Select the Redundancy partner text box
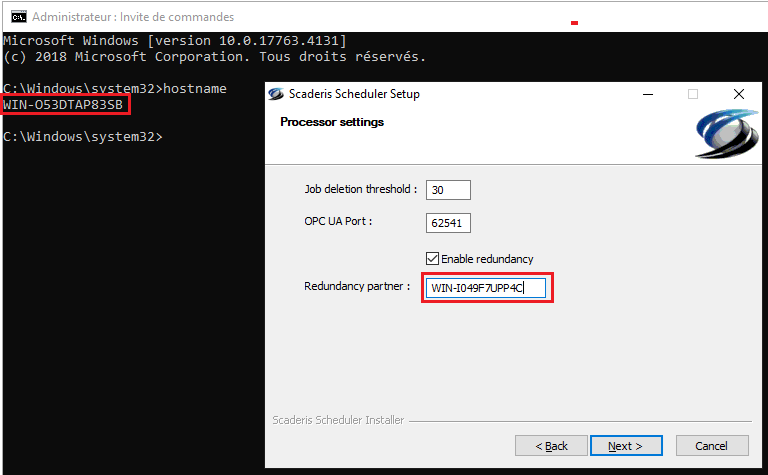768x475 pixels. [486, 288]
